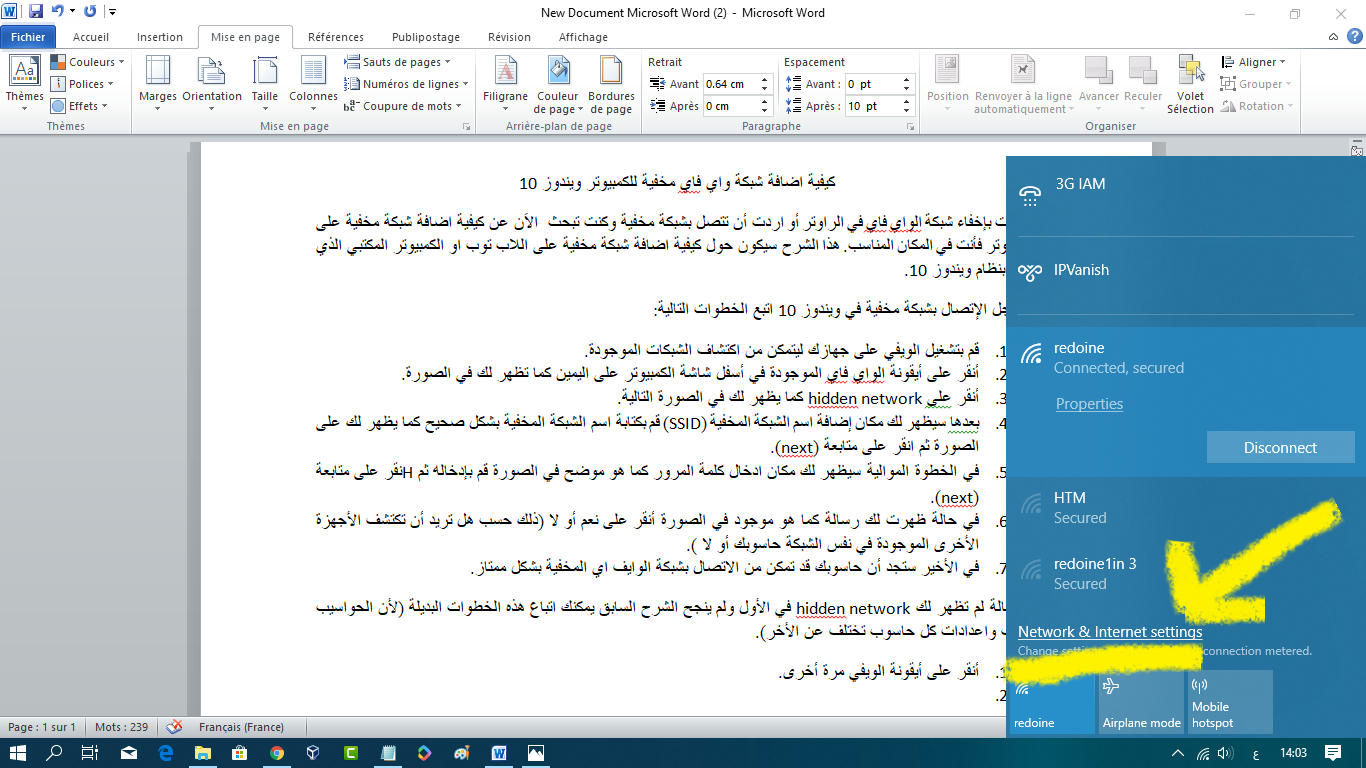Open the Filigrane watermark tool
This screenshot has width=1366, height=768.
505,72
